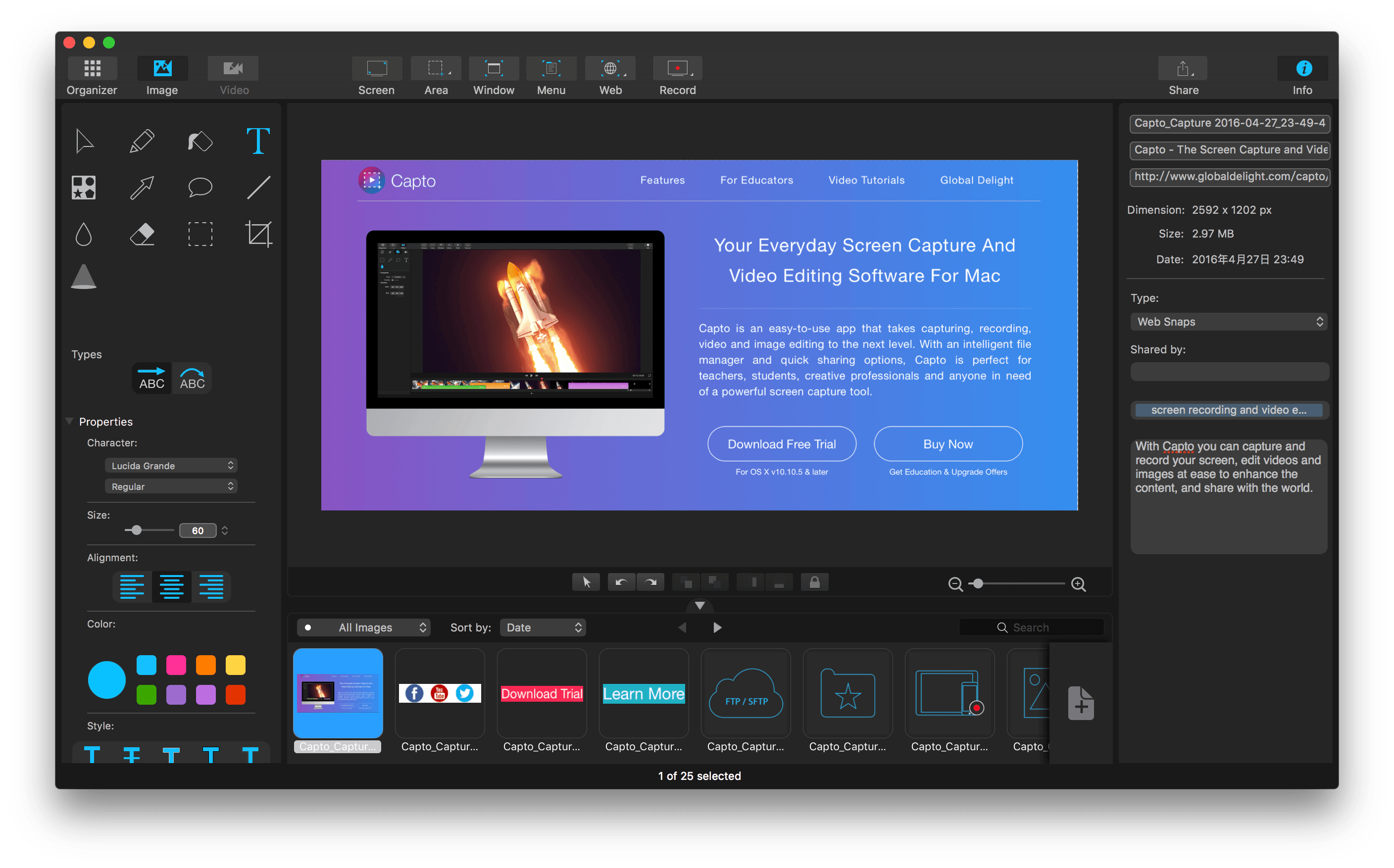Open the All Images filter dropdown
The image size is (1394, 868).
363,627
